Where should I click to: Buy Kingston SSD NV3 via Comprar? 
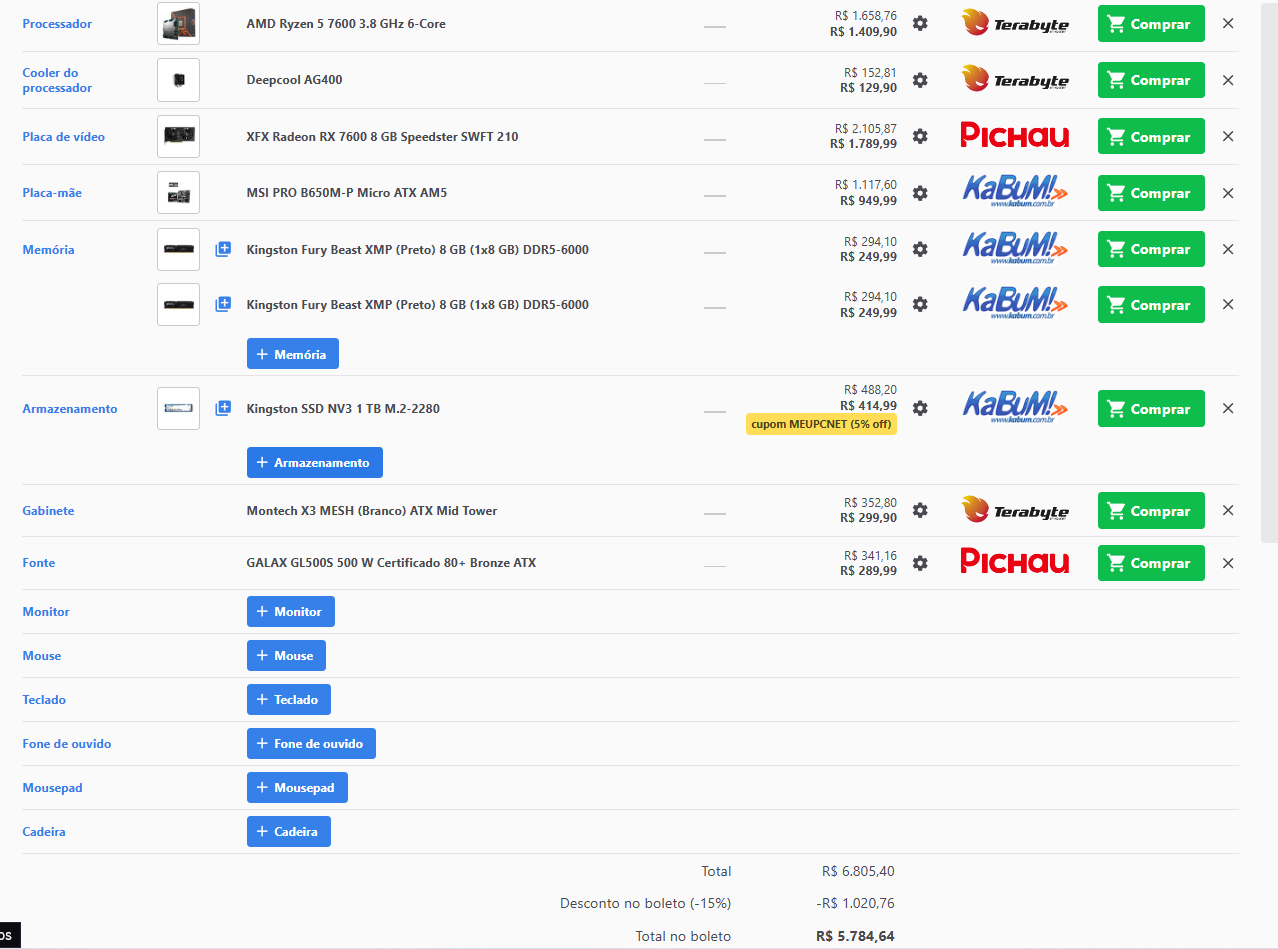(1151, 409)
